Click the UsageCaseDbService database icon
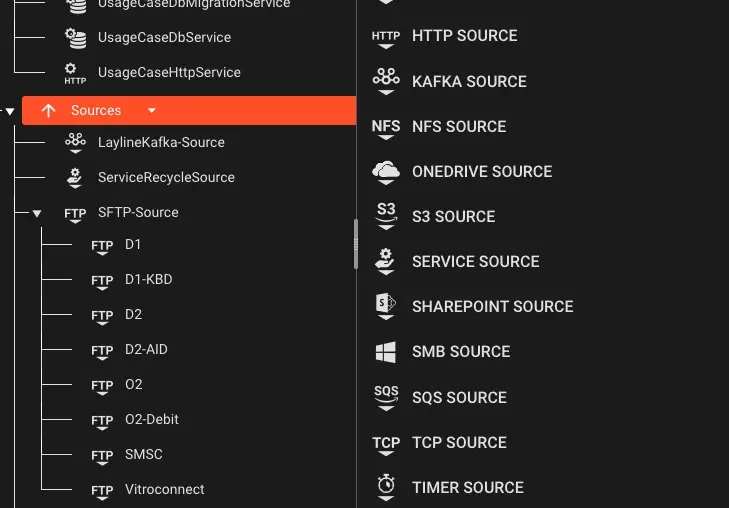This screenshot has width=729, height=508. coord(75,38)
